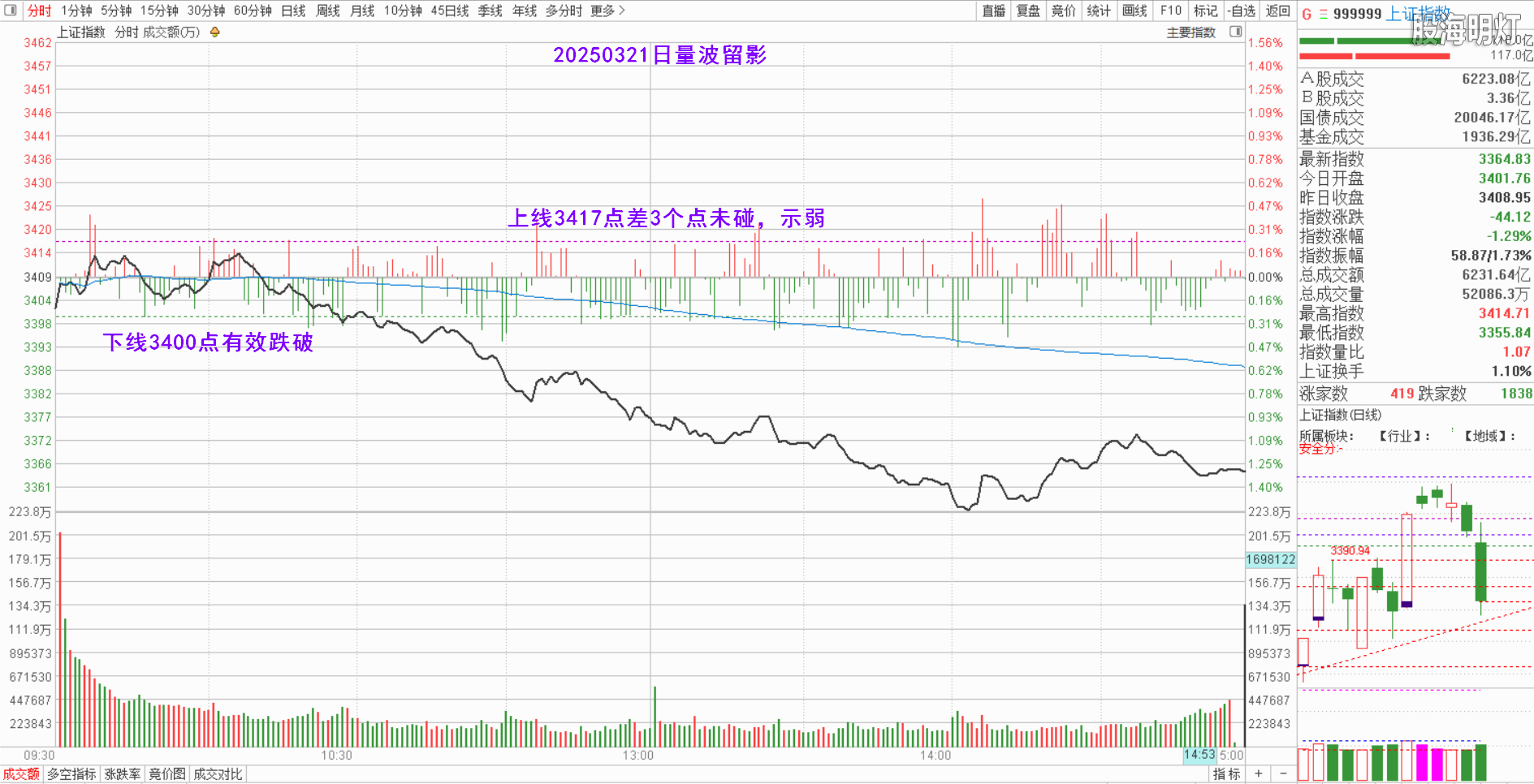Zoom out with the minus button
Screen dimensions: 1534x784
pyautogui.click(x=1283, y=774)
